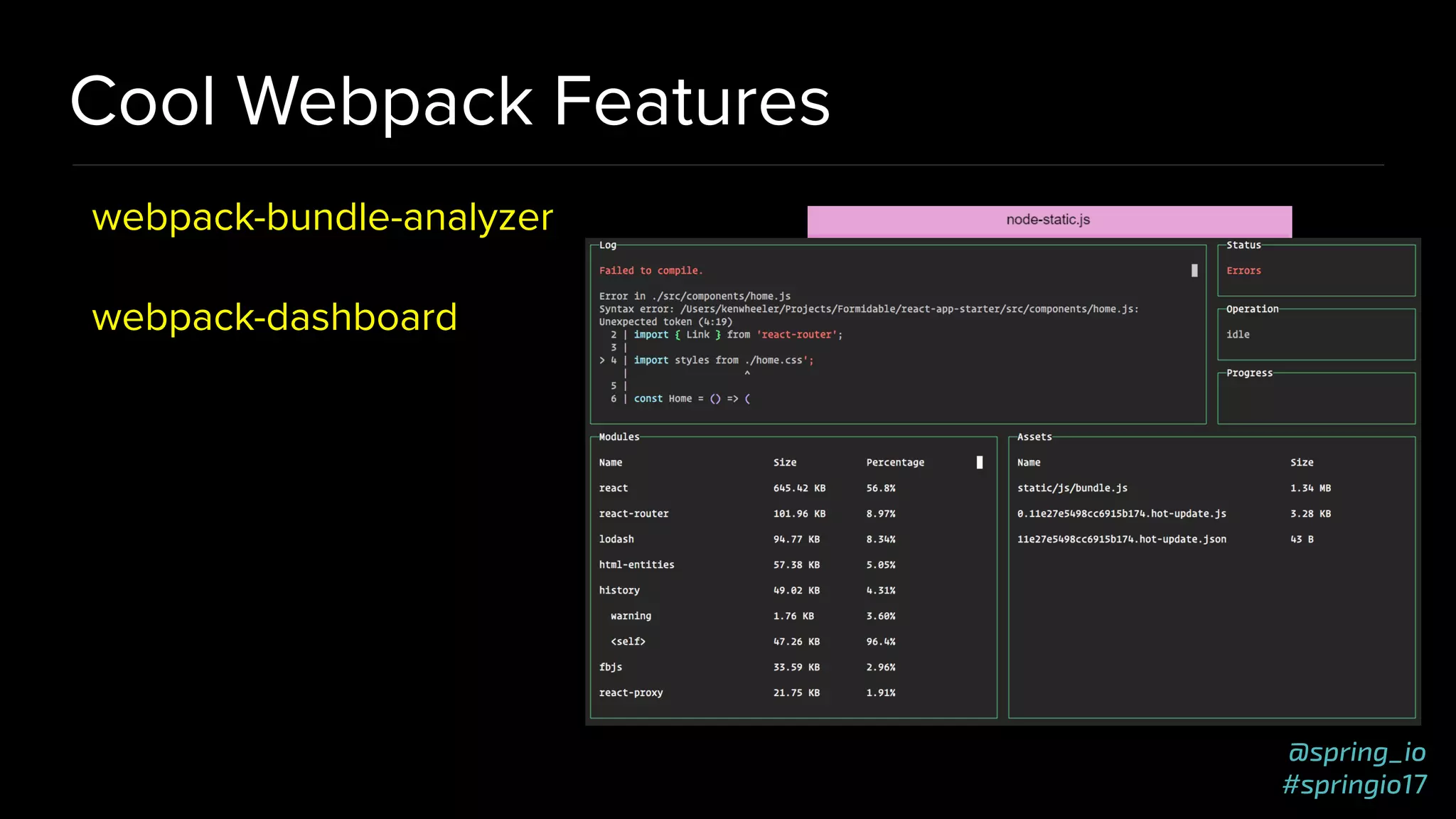Select the hot-update.js asset row

point(1121,514)
